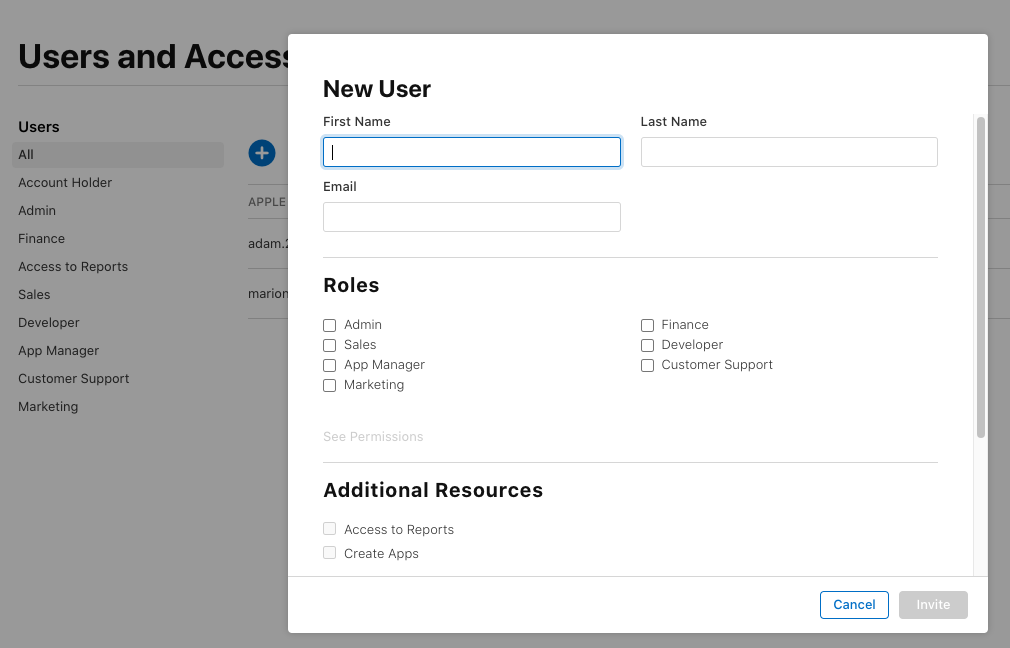Viewport: 1010px width, 648px height.
Task: Select Account Holder in Users sidebar
Action: tap(65, 183)
